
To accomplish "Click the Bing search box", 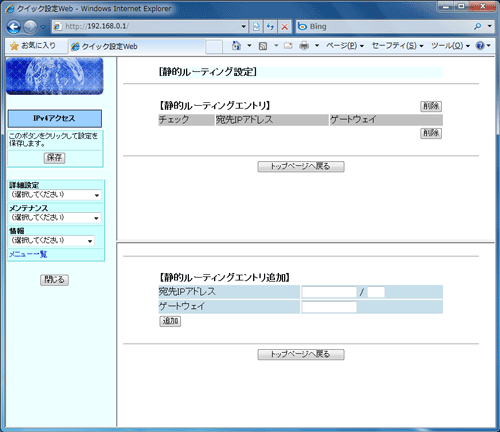I will pos(388,27).
